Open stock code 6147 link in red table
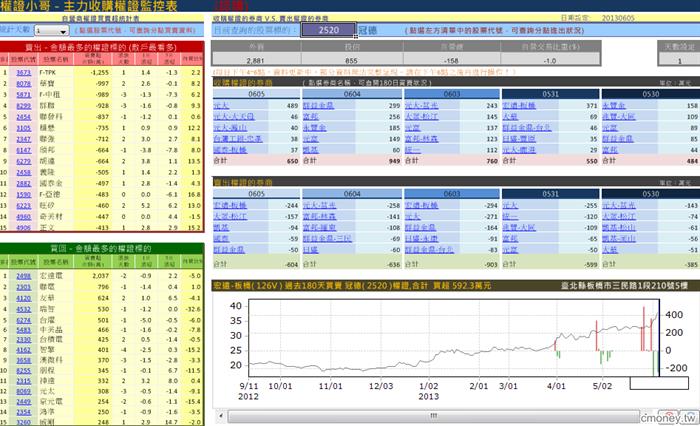This screenshot has height=426, width=700. pos(24,150)
